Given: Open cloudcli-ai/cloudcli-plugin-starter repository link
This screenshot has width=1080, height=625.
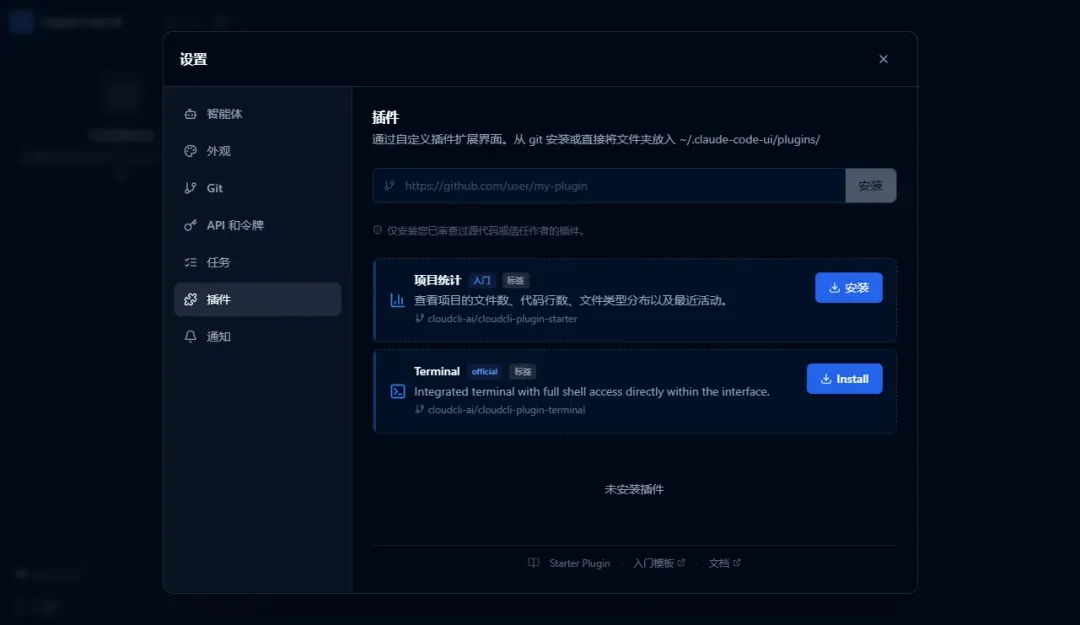Looking at the screenshot, I should 502,318.
